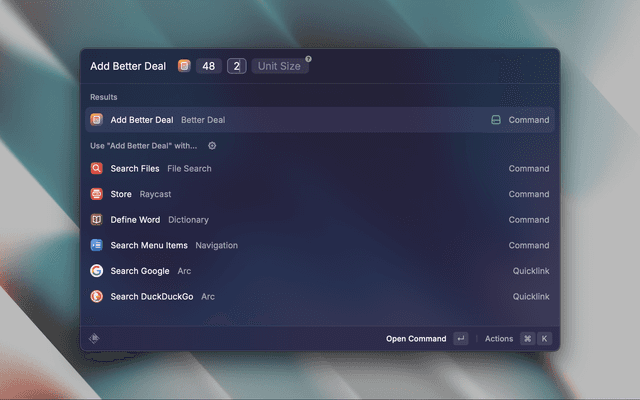Click the Open Command button

[x=416, y=339]
